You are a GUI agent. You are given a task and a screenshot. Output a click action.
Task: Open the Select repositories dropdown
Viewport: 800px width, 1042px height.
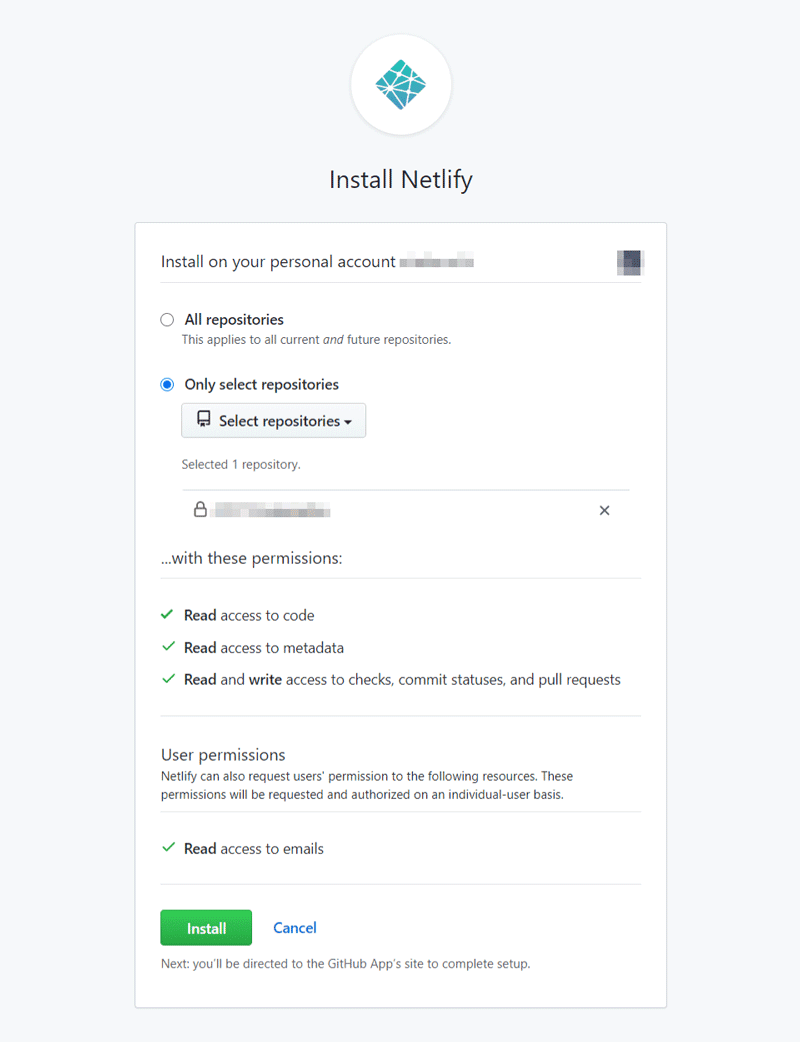point(273,421)
